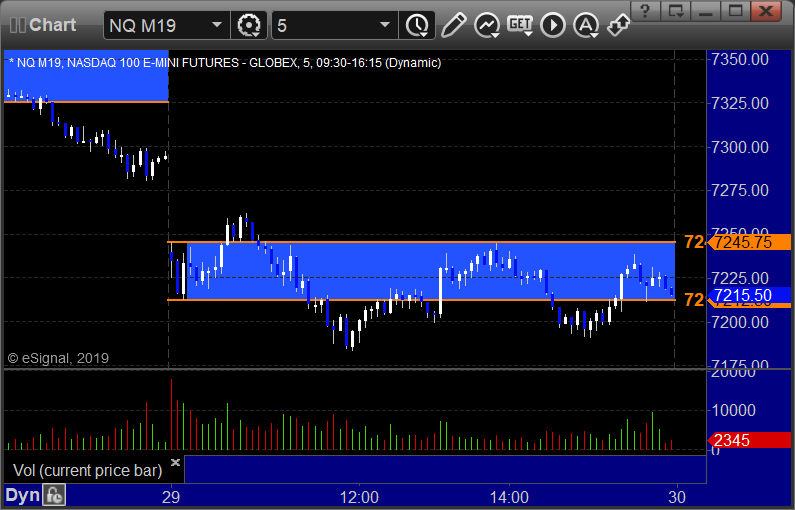
Task: Open the window options dropdown button
Action: click(x=675, y=11)
